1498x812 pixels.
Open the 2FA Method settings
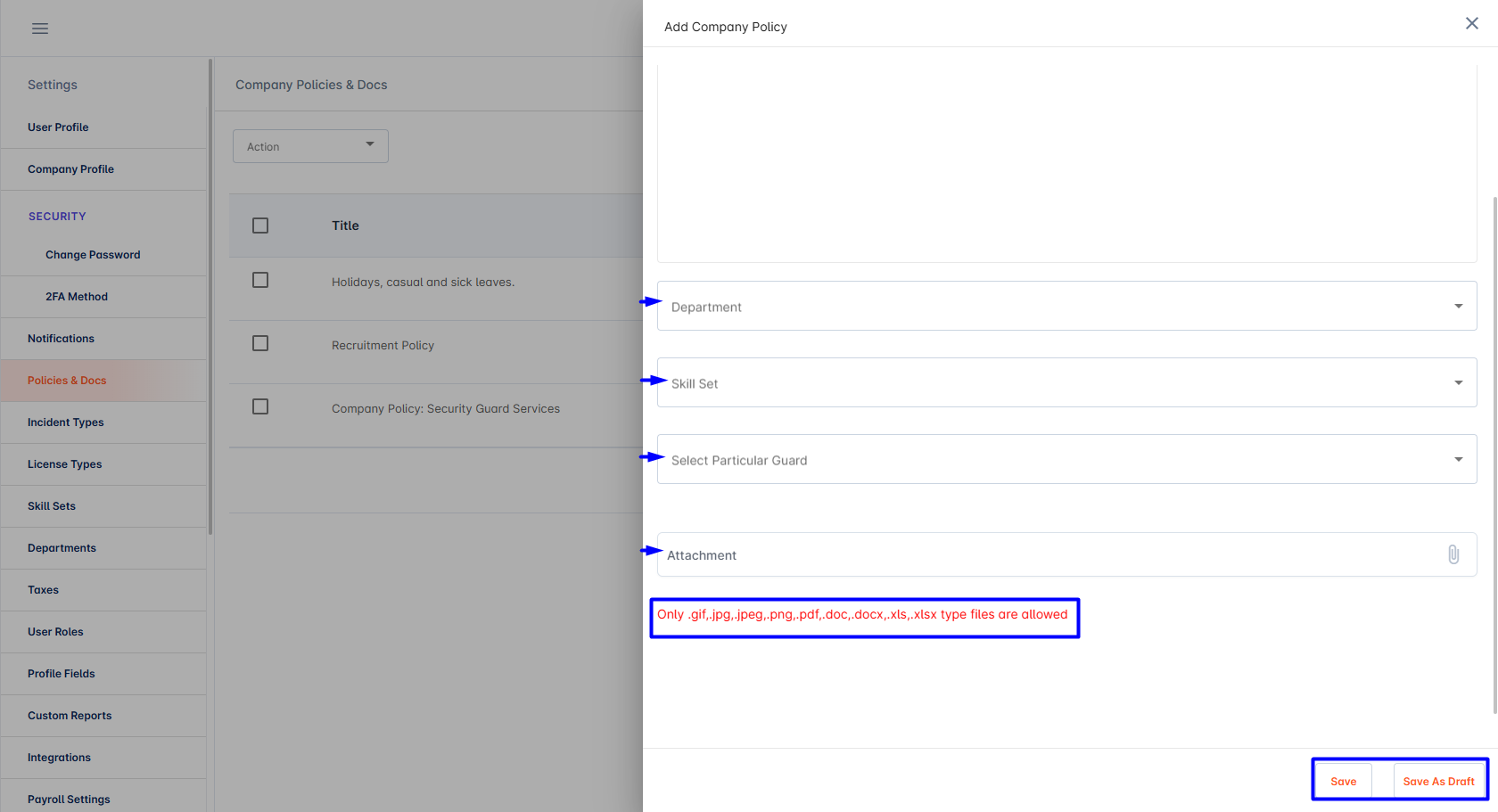click(77, 297)
